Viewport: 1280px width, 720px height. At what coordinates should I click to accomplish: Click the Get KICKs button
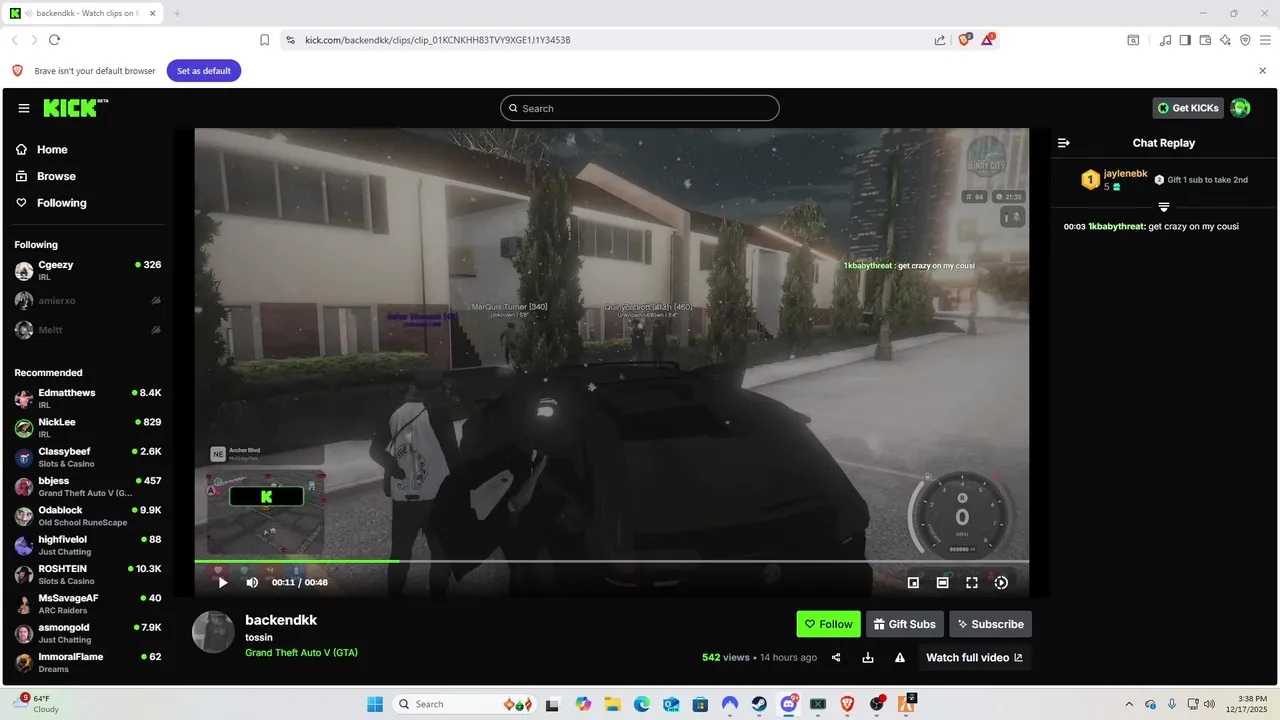1188,108
